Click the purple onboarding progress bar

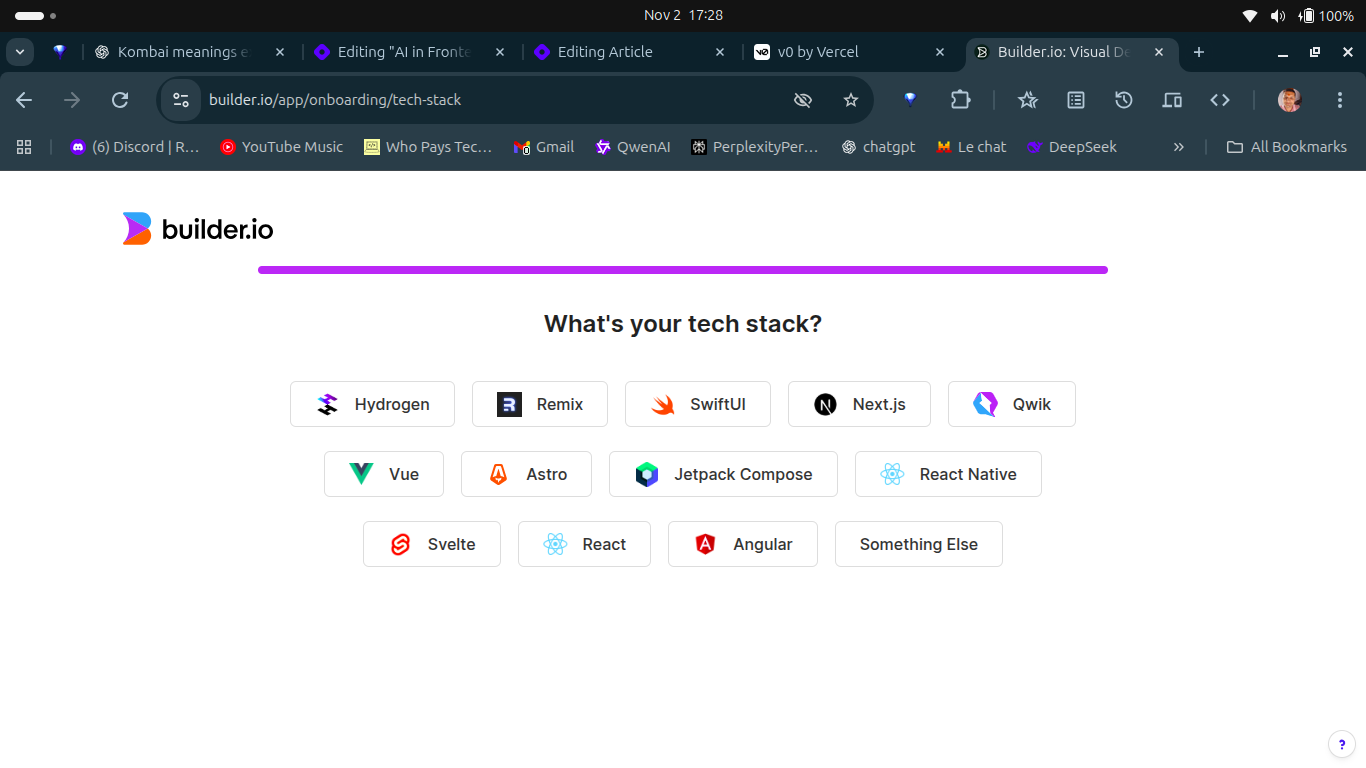683,269
